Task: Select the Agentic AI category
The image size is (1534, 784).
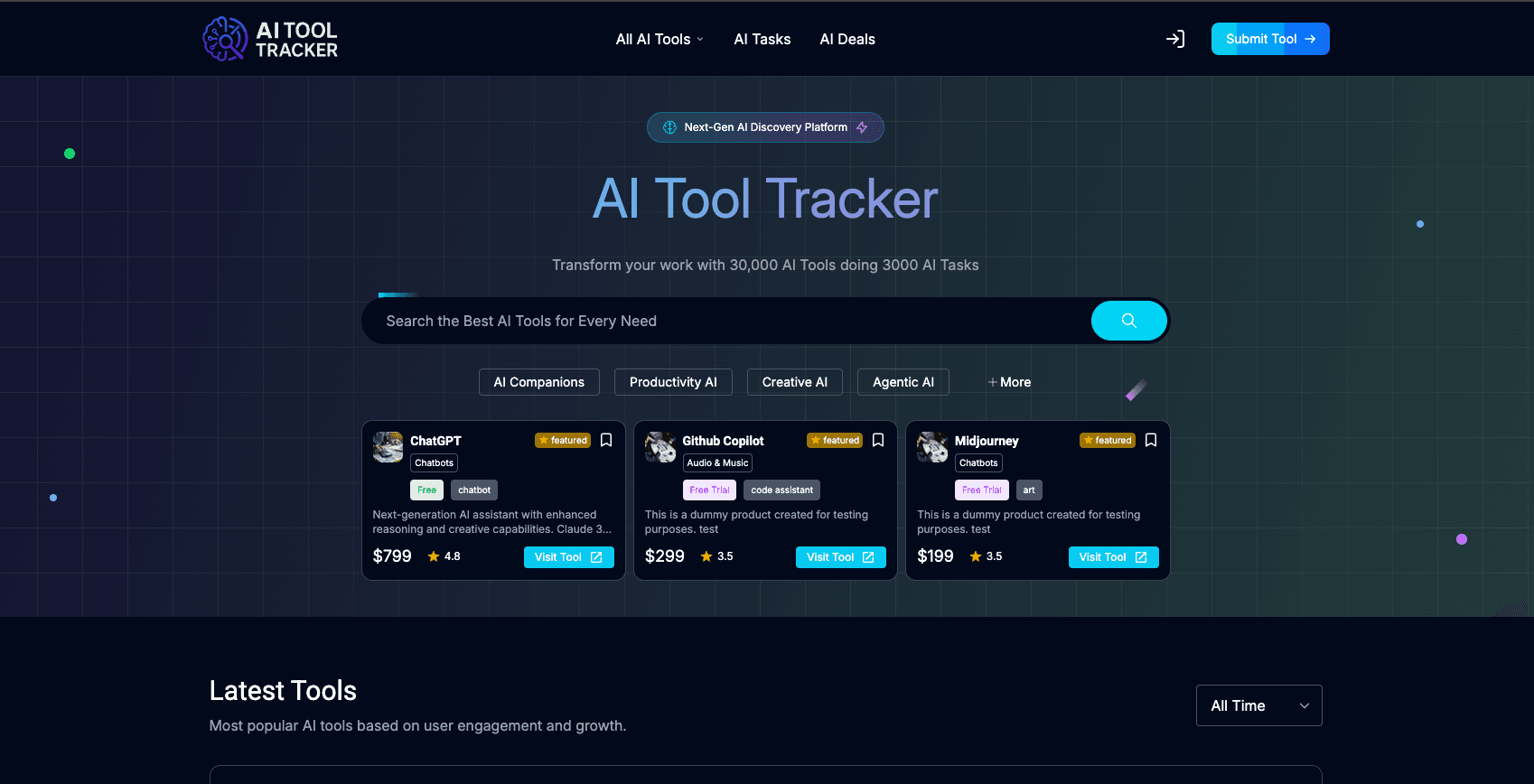Action: tap(903, 382)
